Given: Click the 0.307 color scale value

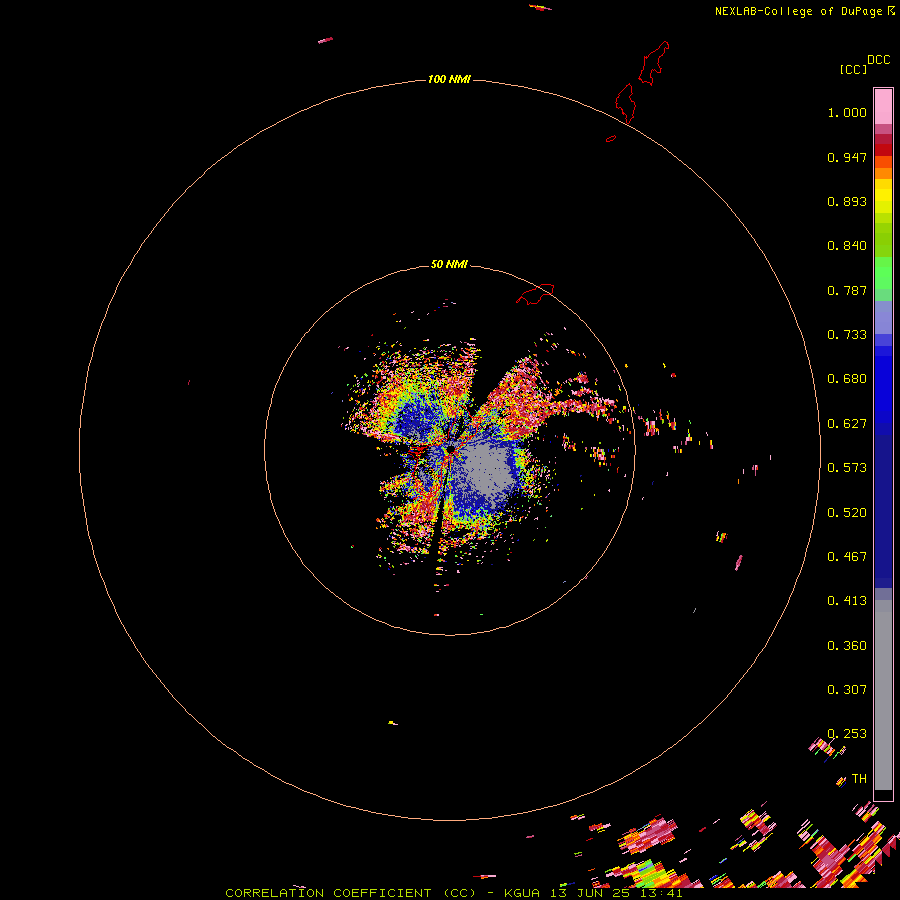Looking at the screenshot, I should pos(847,690).
